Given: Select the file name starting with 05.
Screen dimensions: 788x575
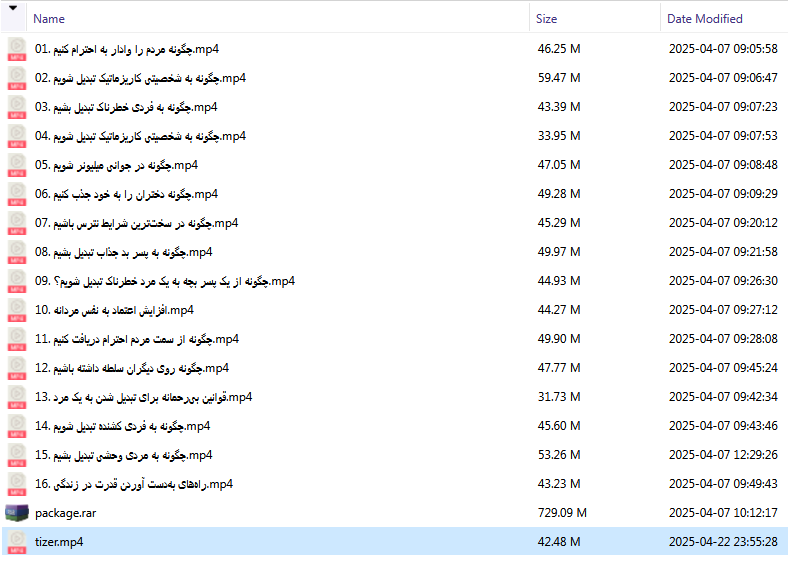Looking at the screenshot, I should [116, 165].
